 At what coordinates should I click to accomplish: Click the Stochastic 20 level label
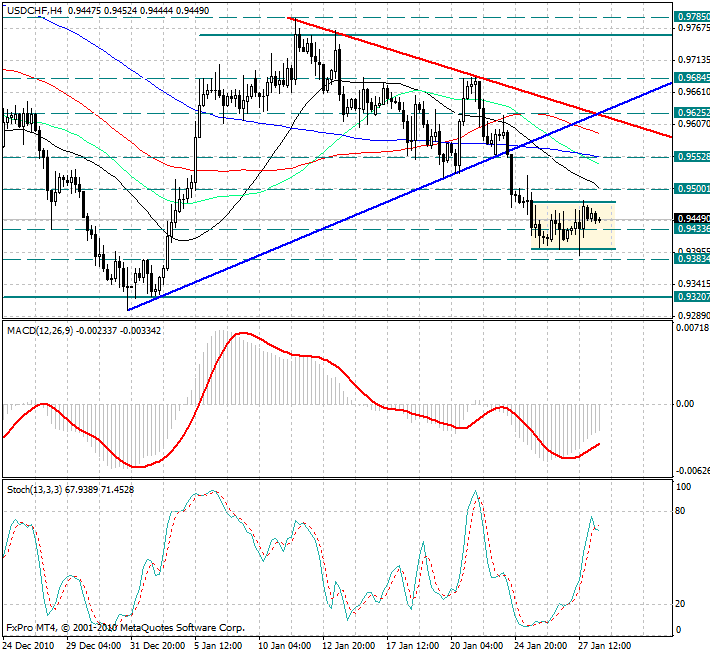point(680,604)
